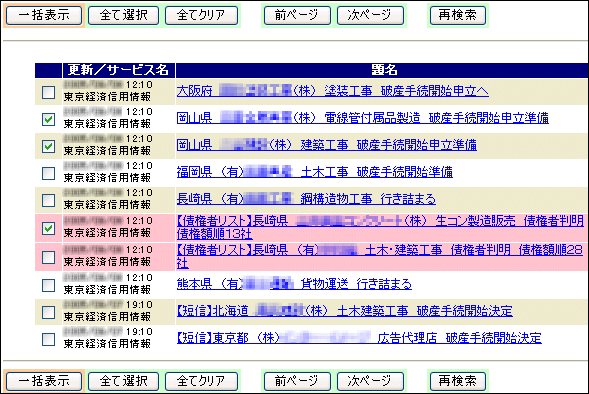Click the top 全てクリア button
This screenshot has width=589, height=394.
201,15
